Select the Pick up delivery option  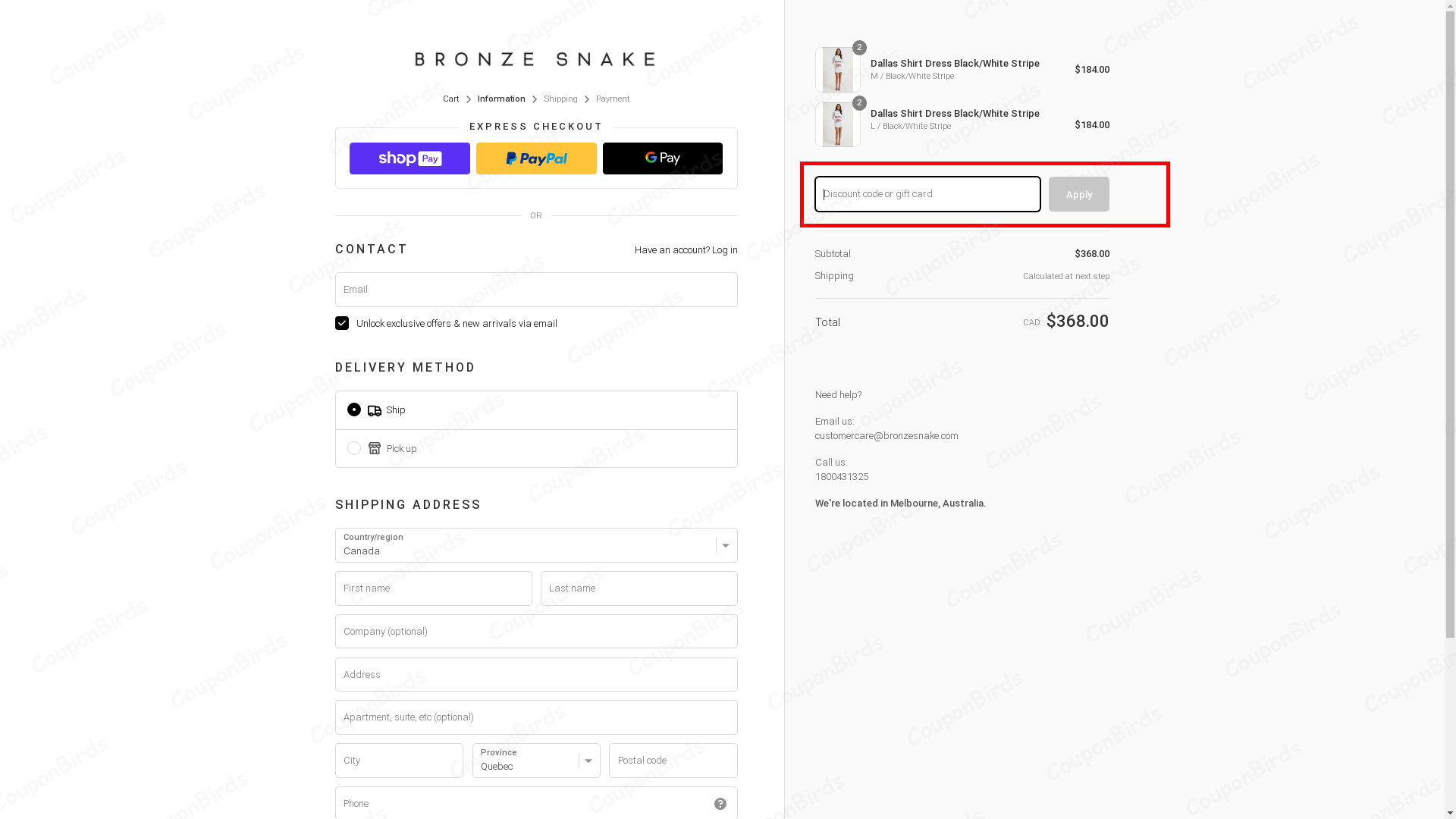coord(354,449)
